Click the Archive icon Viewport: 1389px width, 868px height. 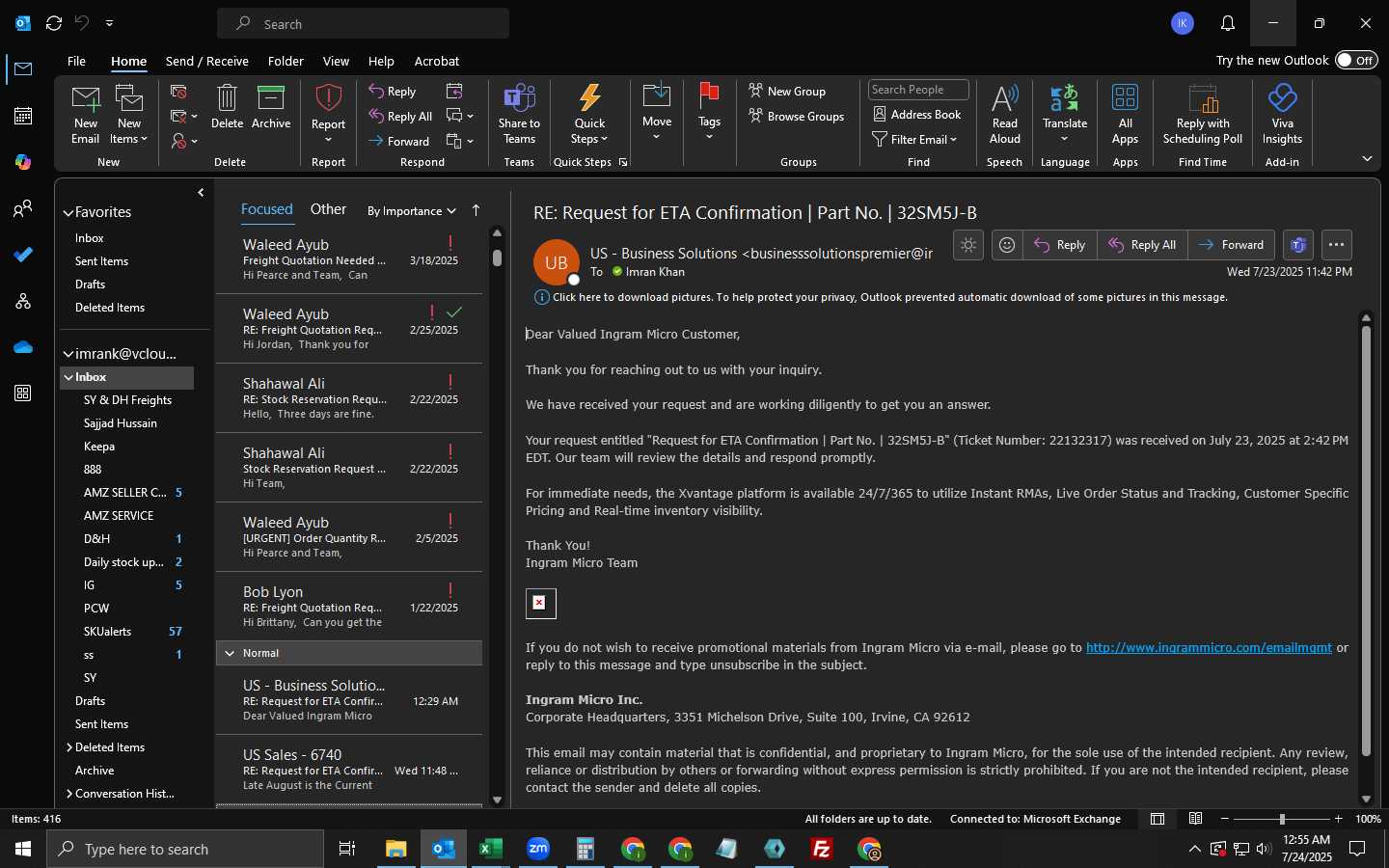pyautogui.click(x=271, y=98)
